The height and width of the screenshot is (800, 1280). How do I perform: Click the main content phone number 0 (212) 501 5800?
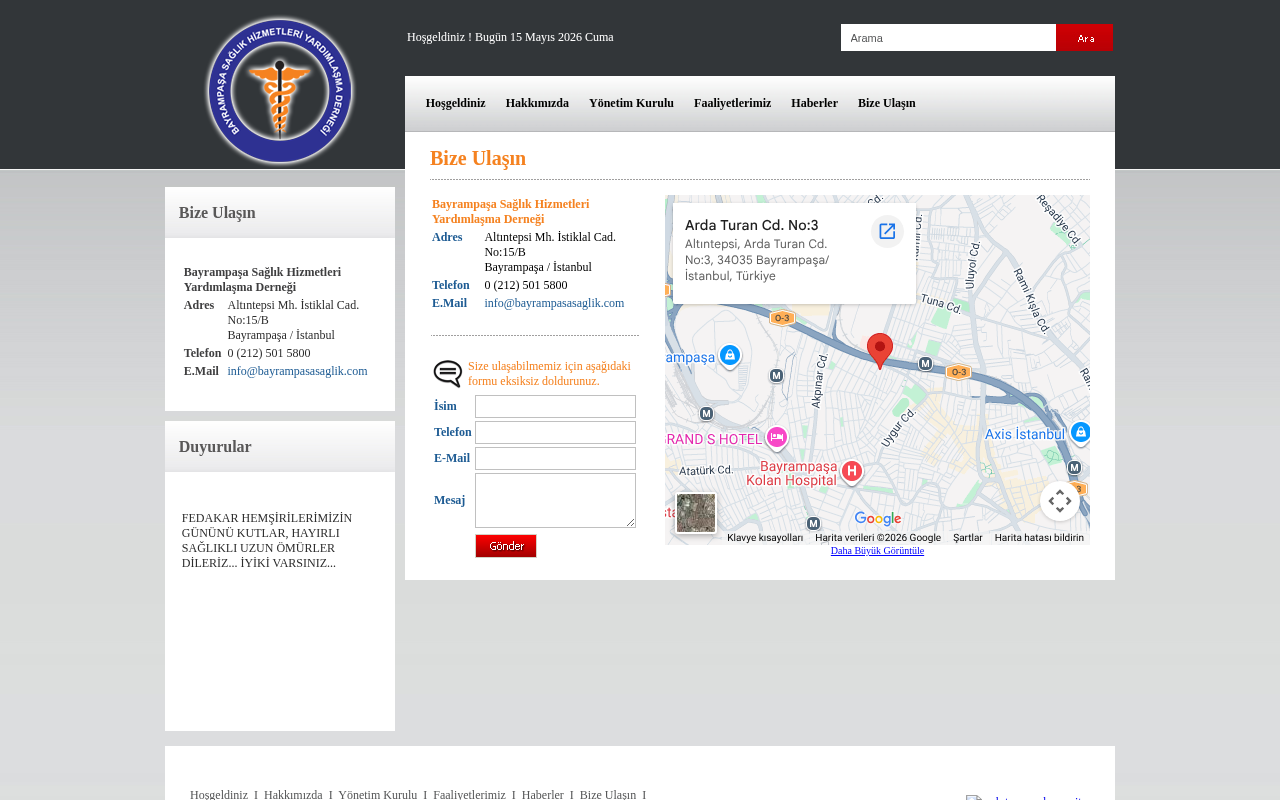point(526,285)
